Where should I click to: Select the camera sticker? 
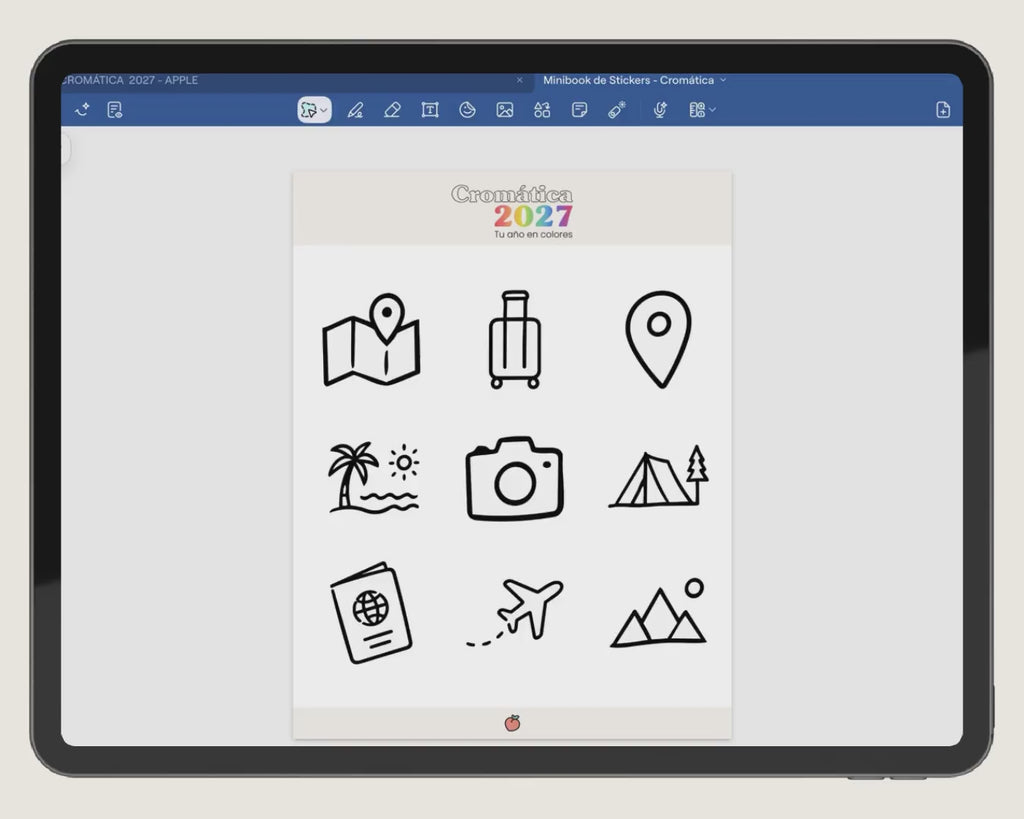point(515,478)
